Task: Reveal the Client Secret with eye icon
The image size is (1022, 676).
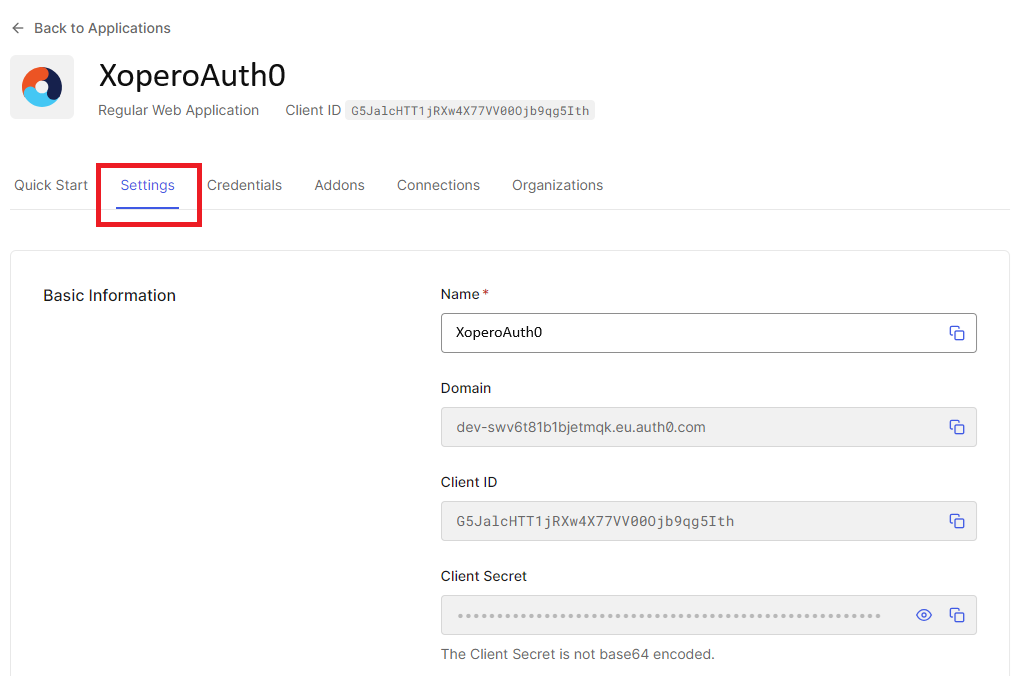Action: click(x=924, y=615)
